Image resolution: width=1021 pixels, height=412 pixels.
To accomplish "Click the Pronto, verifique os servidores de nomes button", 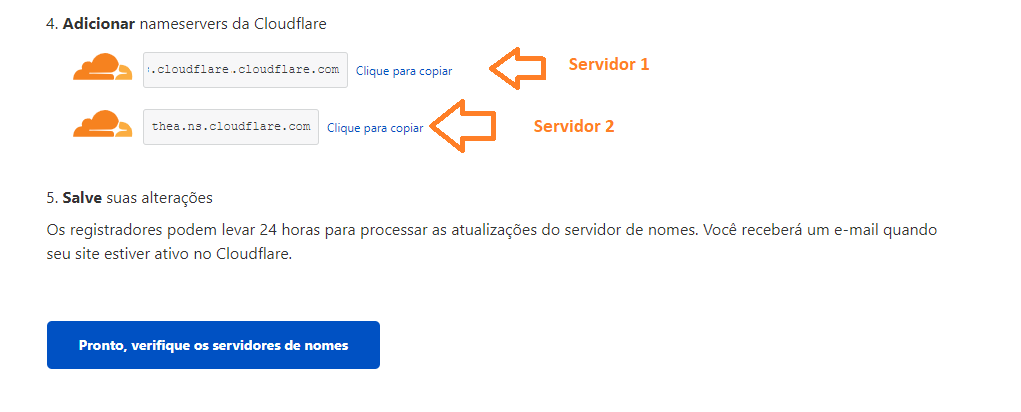I will pyautogui.click(x=213, y=345).
